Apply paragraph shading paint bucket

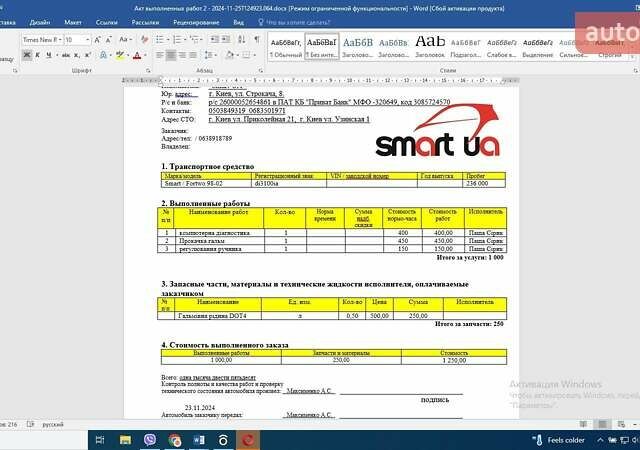230,55
